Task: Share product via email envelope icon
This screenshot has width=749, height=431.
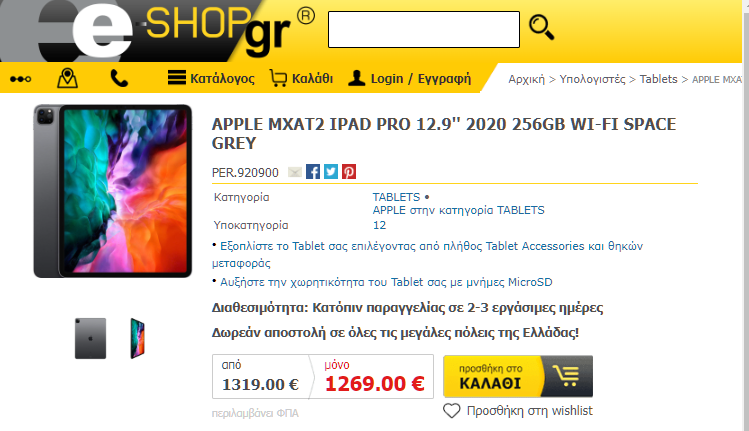Action: 295,172
